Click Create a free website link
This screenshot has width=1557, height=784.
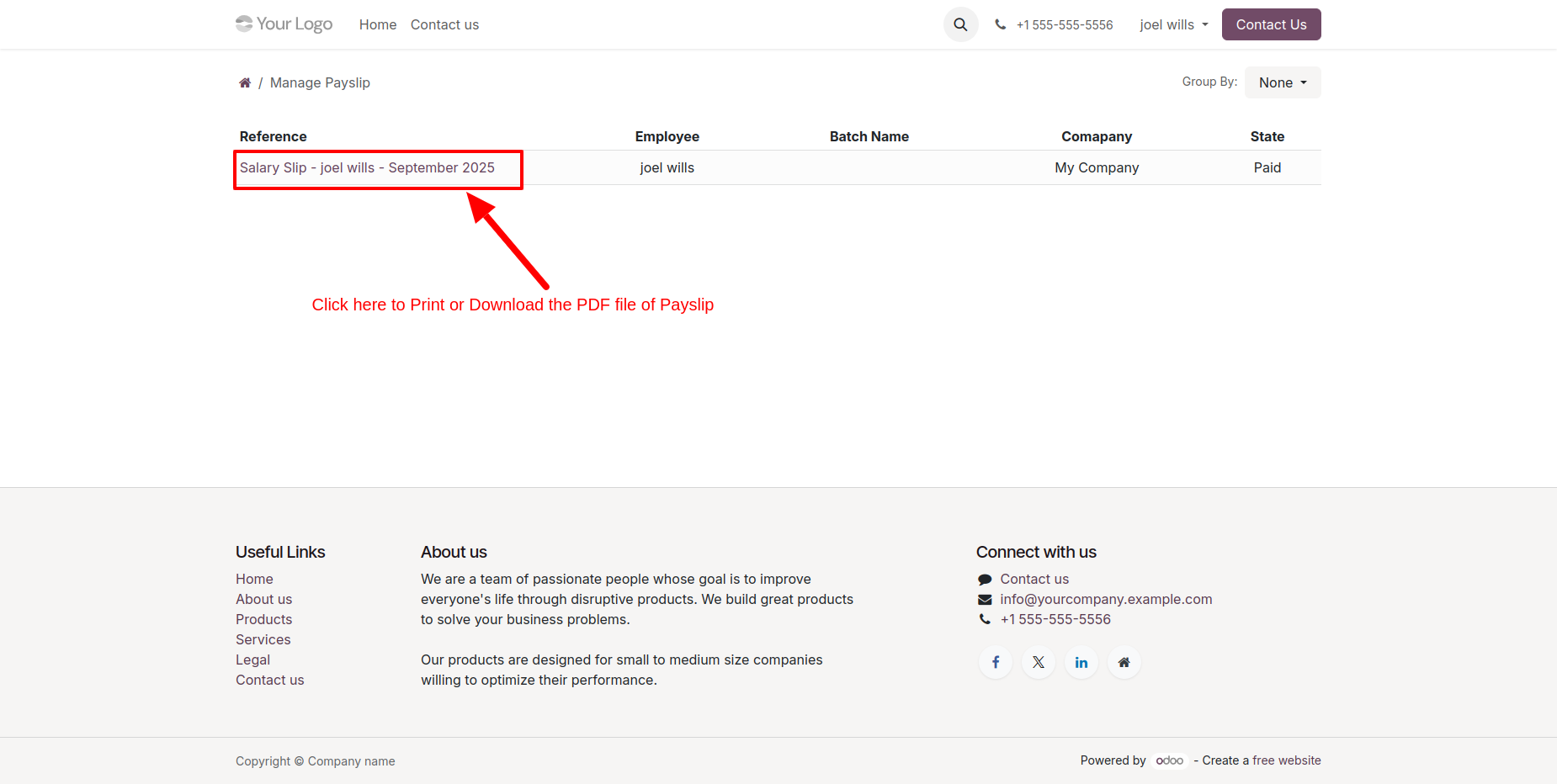(1261, 760)
